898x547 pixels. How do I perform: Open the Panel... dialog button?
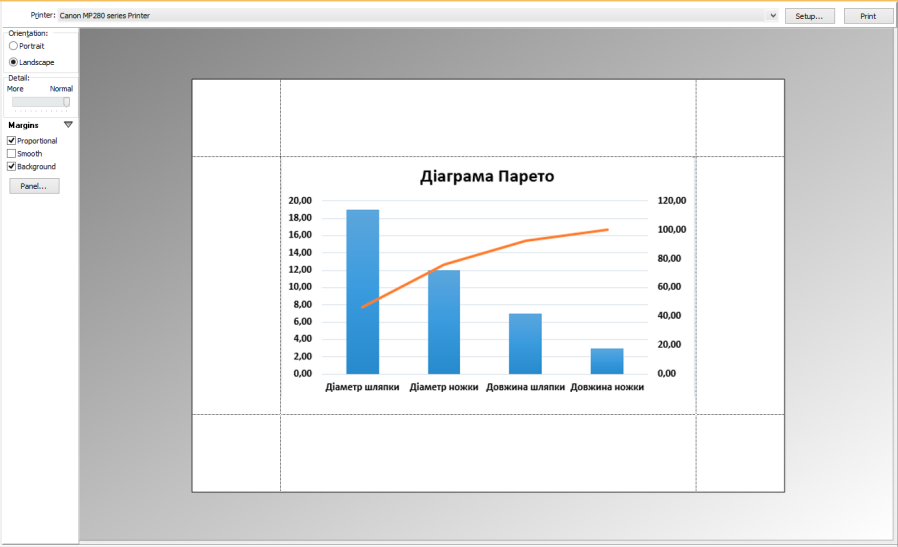[x=34, y=186]
